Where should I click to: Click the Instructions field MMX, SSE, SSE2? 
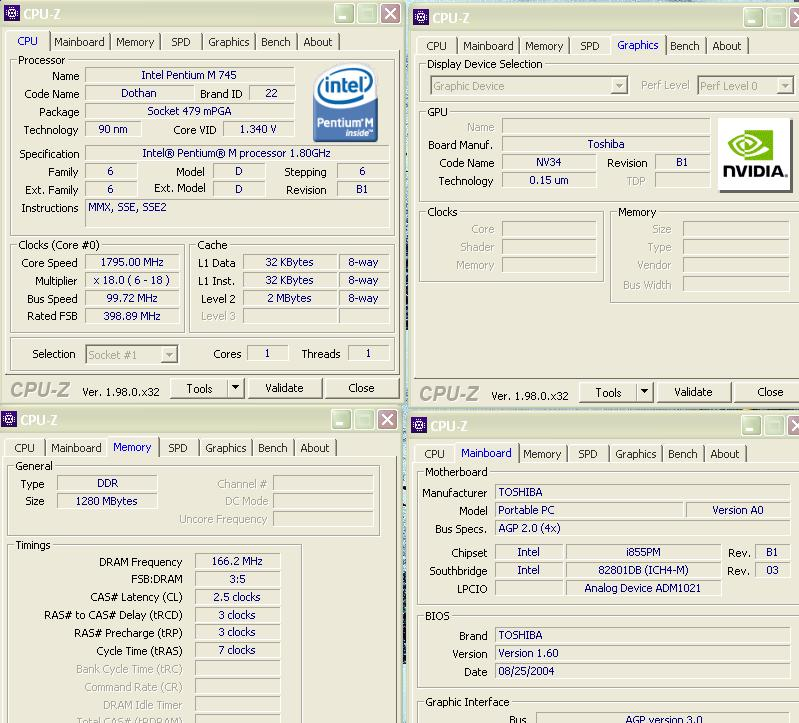point(237,213)
